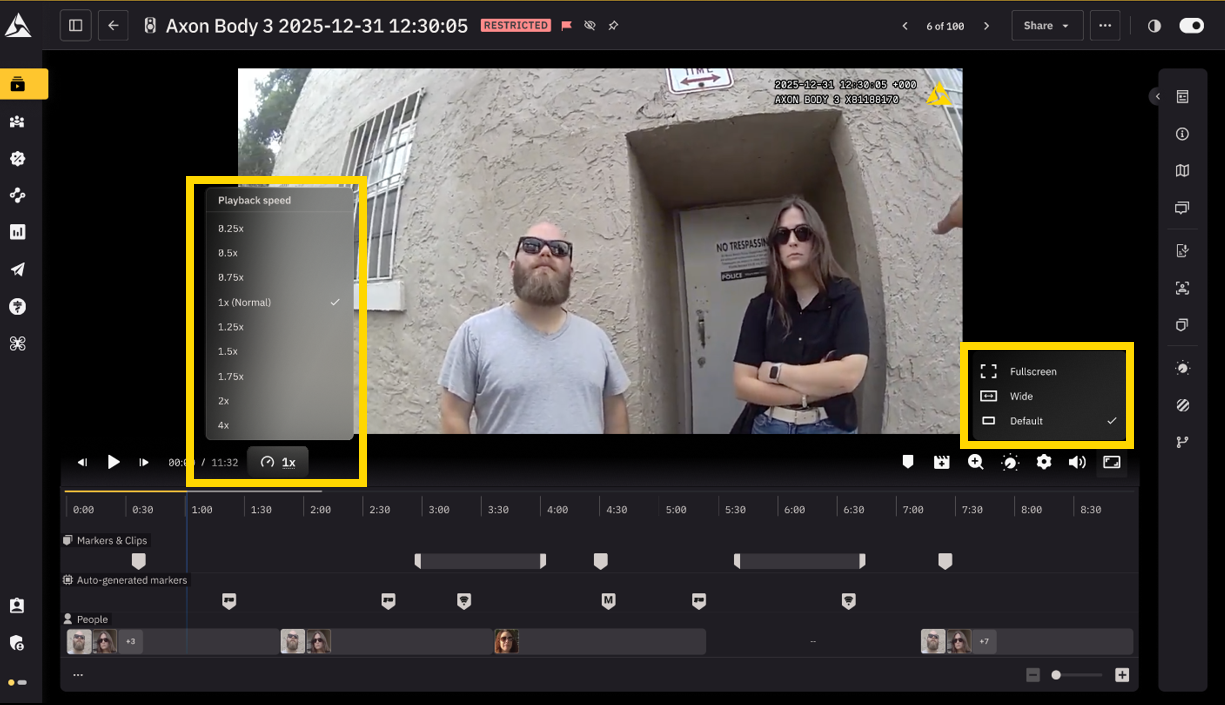This screenshot has width=1225, height=705.
Task: Select 1.5x playback speed
Action: (x=228, y=352)
